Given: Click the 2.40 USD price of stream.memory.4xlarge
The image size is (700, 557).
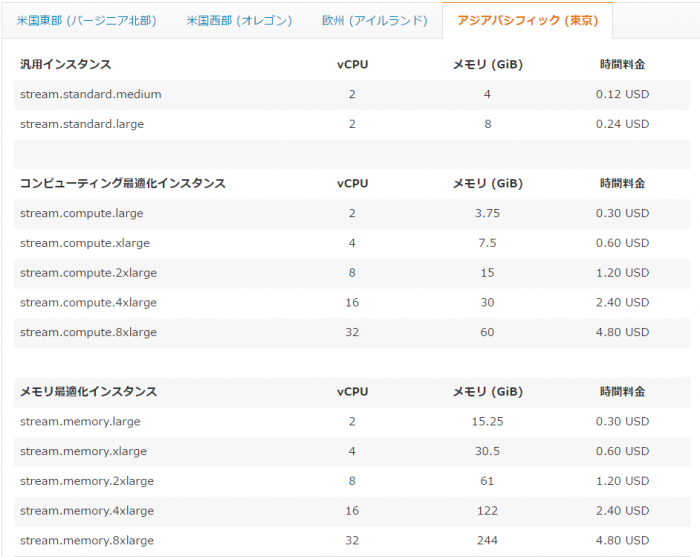Looking at the screenshot, I should pos(622,511).
